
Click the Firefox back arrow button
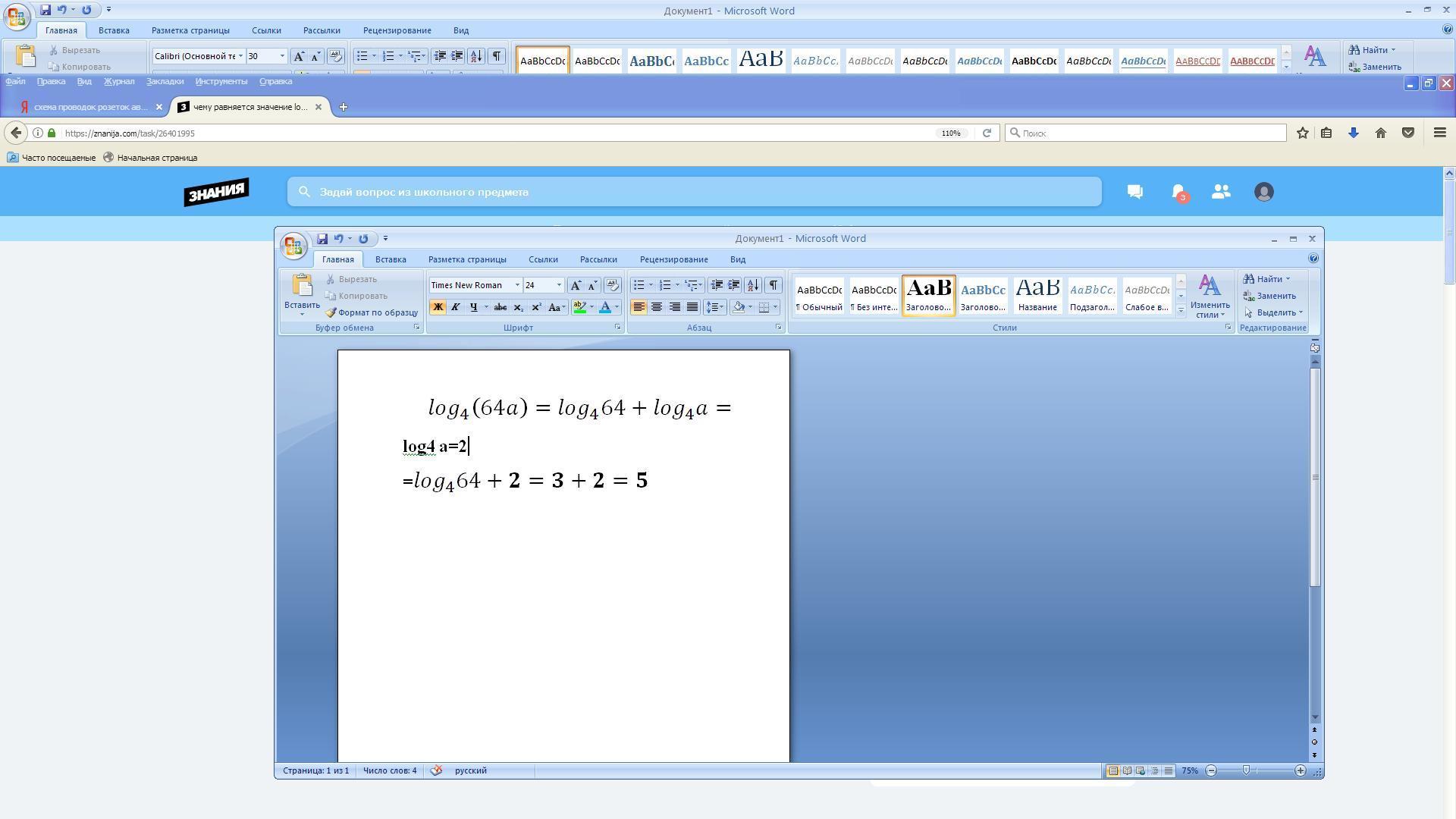pos(17,133)
